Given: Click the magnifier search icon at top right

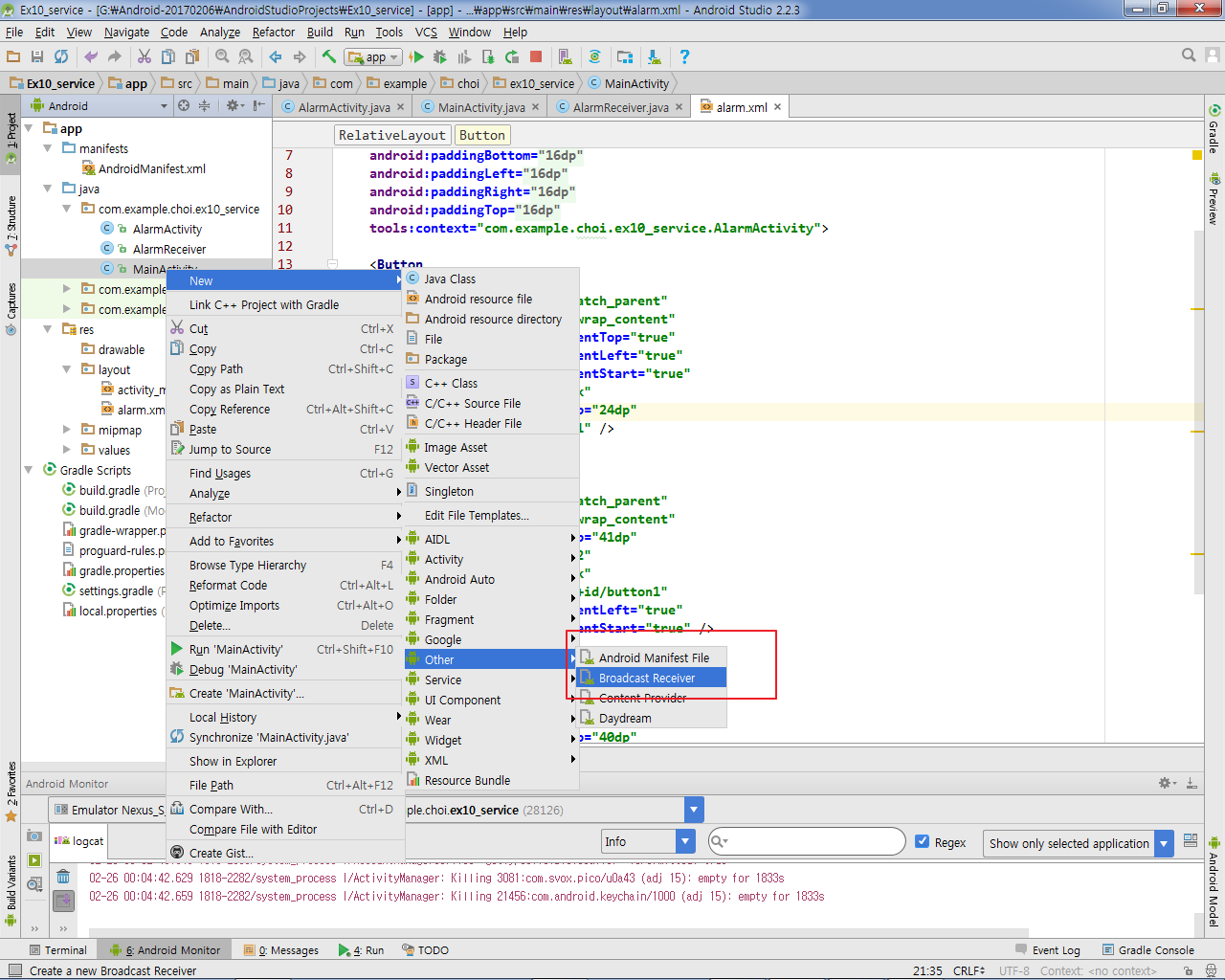Looking at the screenshot, I should [x=1189, y=56].
